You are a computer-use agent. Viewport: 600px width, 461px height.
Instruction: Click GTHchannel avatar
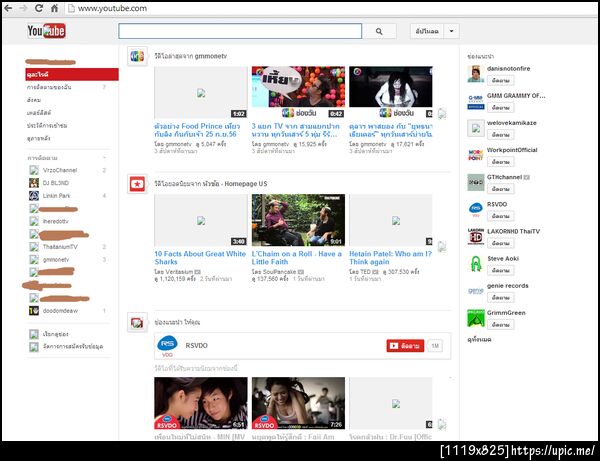[x=476, y=182]
